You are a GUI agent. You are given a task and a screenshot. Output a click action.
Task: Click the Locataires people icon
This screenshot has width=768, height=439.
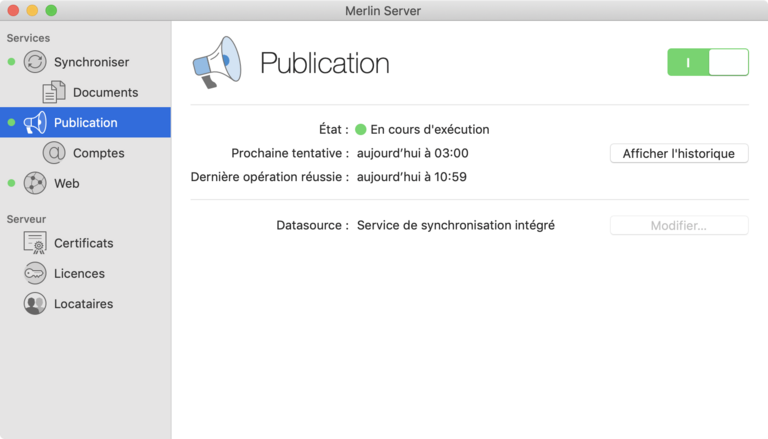pos(35,304)
